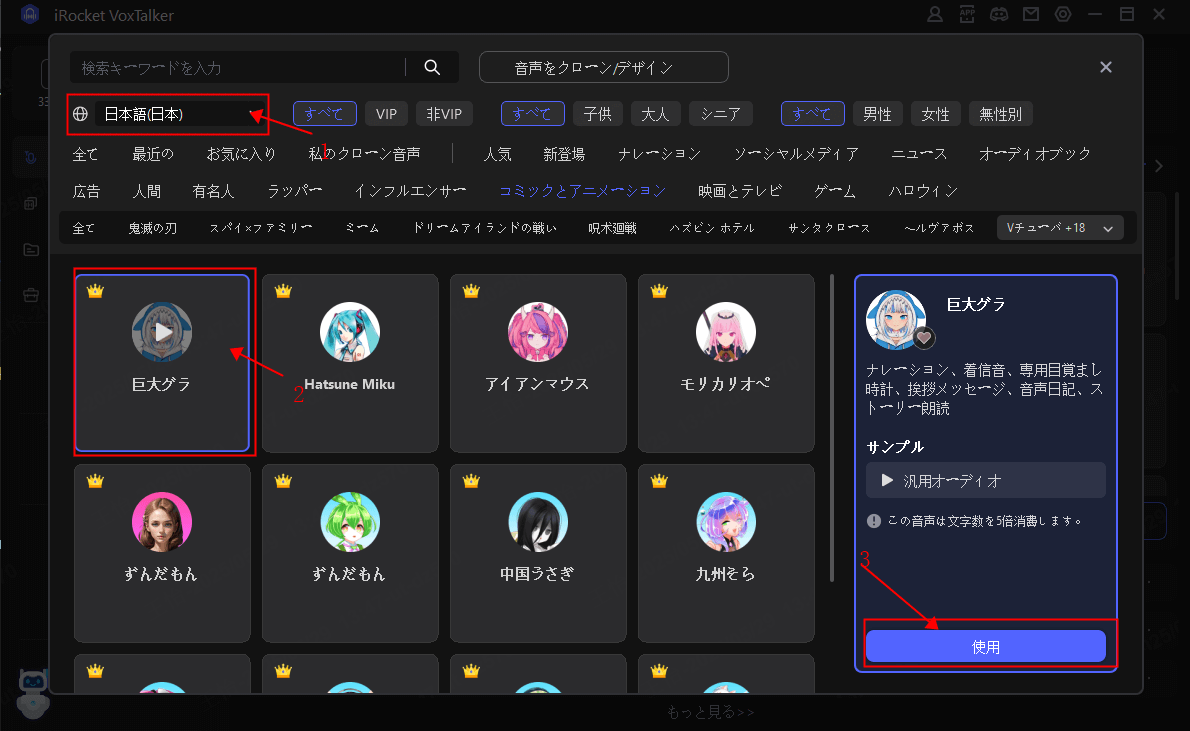Filter by 非VIP voices

point(444,114)
